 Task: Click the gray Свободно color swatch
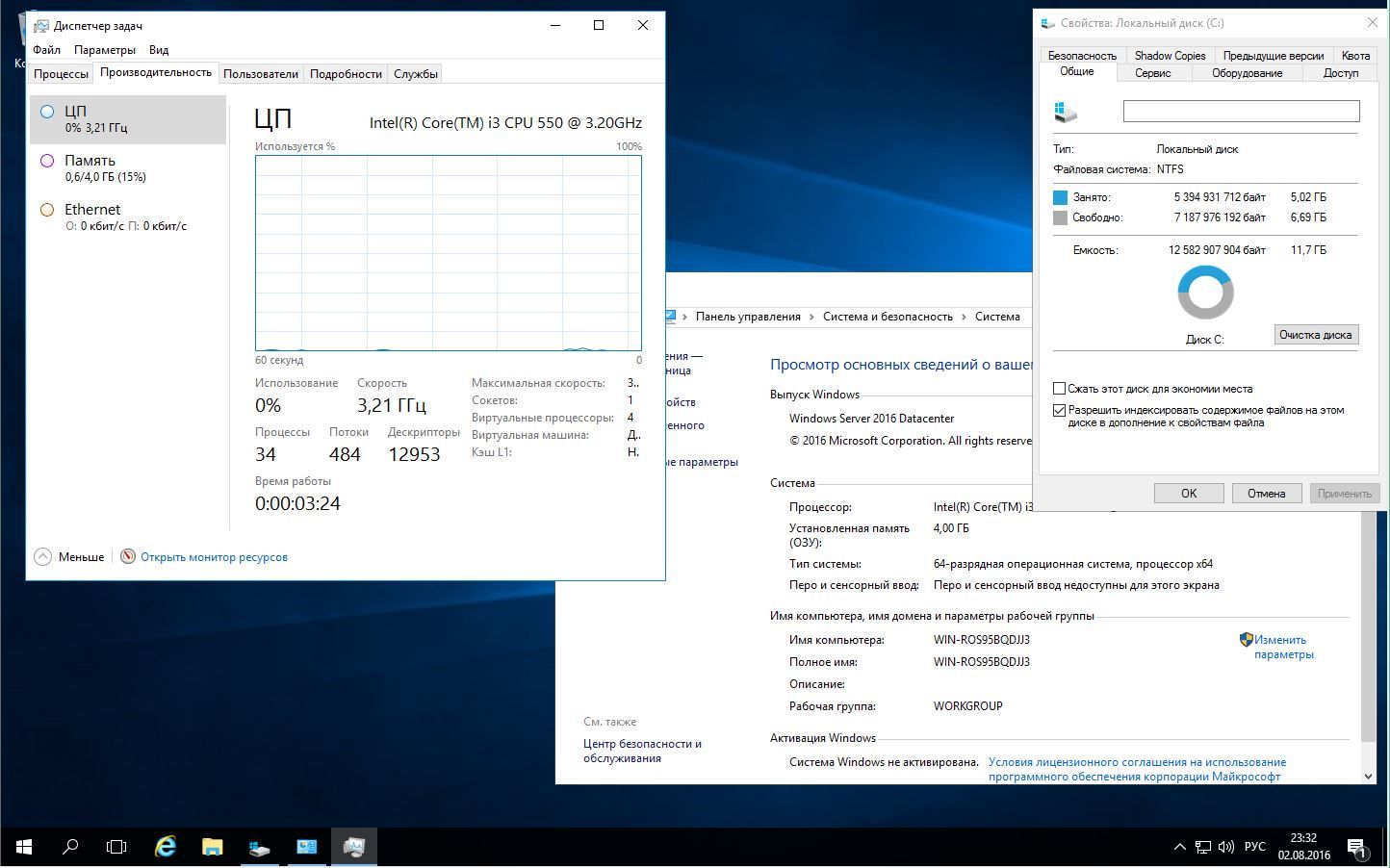pos(1061,217)
